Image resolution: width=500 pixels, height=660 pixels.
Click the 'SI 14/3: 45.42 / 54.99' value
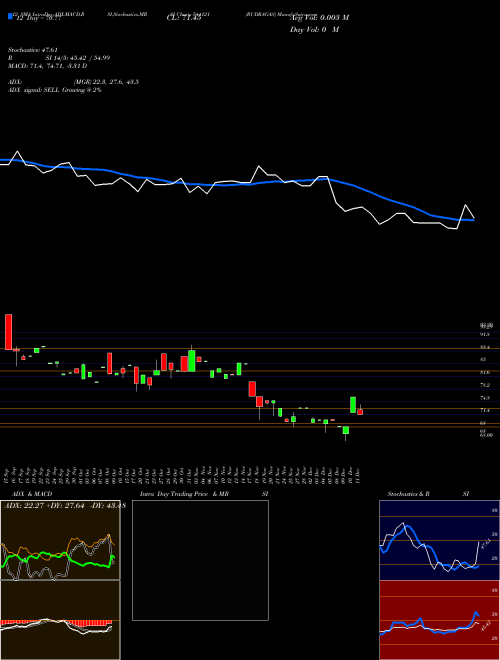pos(78,58)
